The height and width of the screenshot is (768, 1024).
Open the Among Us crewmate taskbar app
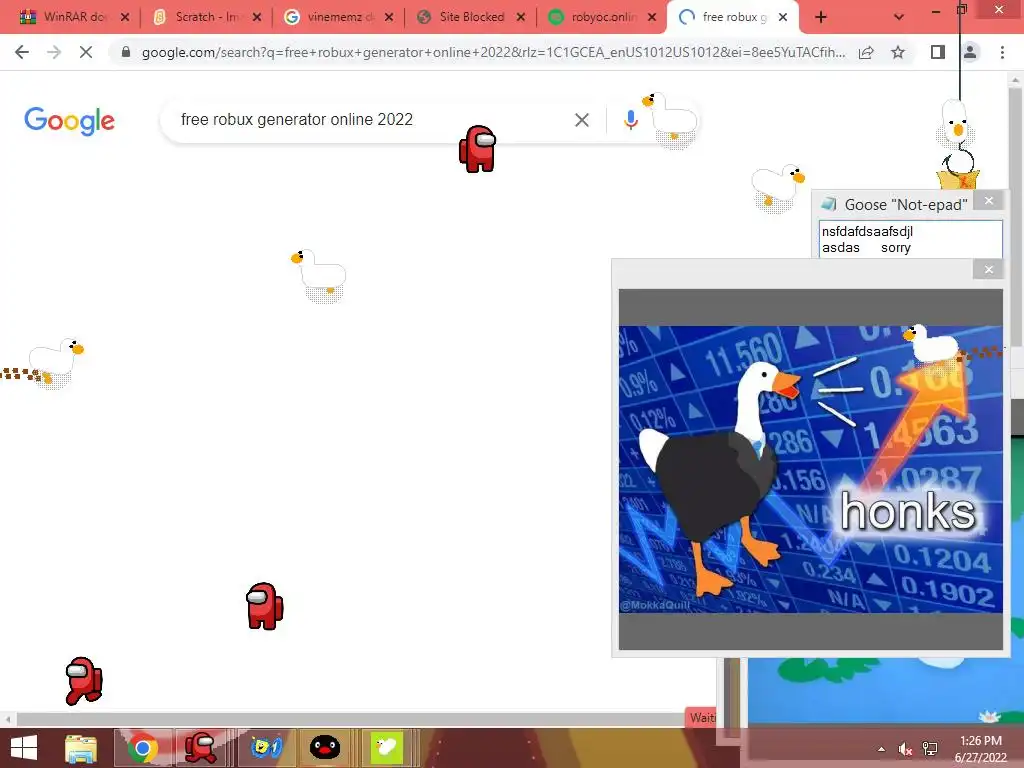200,748
